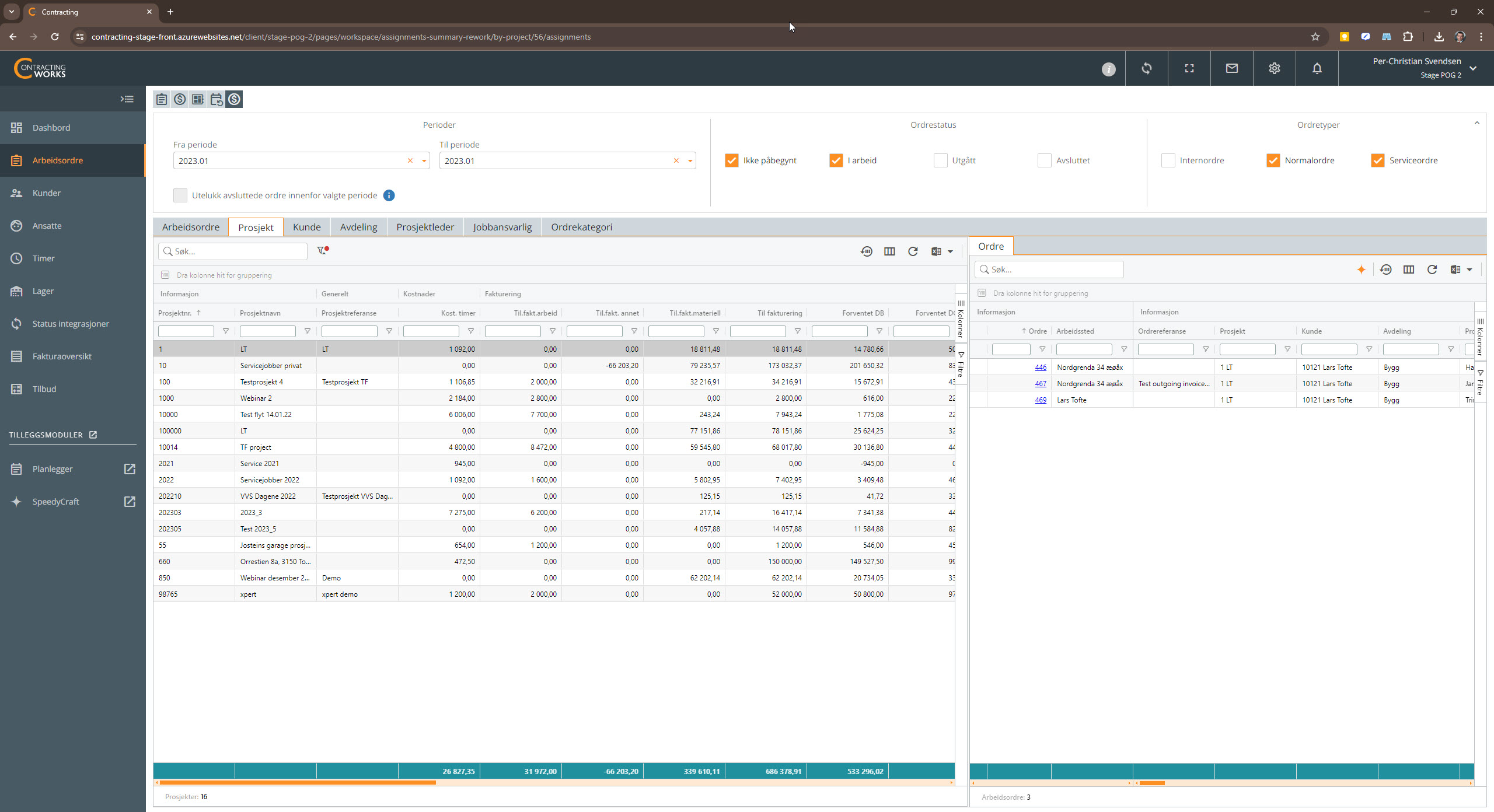Open the notifications bell
The height and width of the screenshot is (812, 1494).
click(x=1317, y=68)
